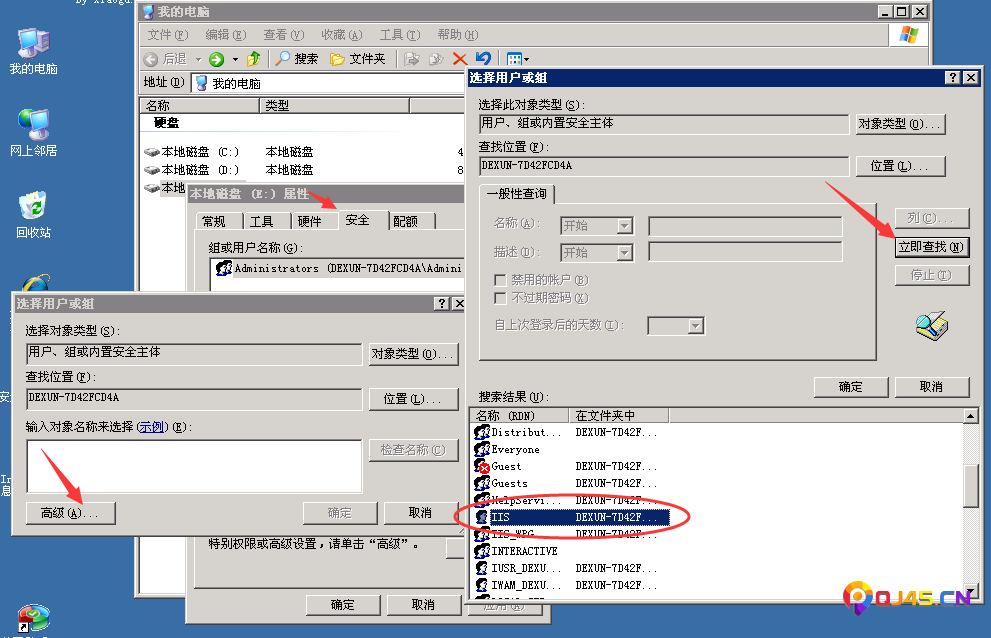Click the blue Undo arrow icon

[x=484, y=59]
